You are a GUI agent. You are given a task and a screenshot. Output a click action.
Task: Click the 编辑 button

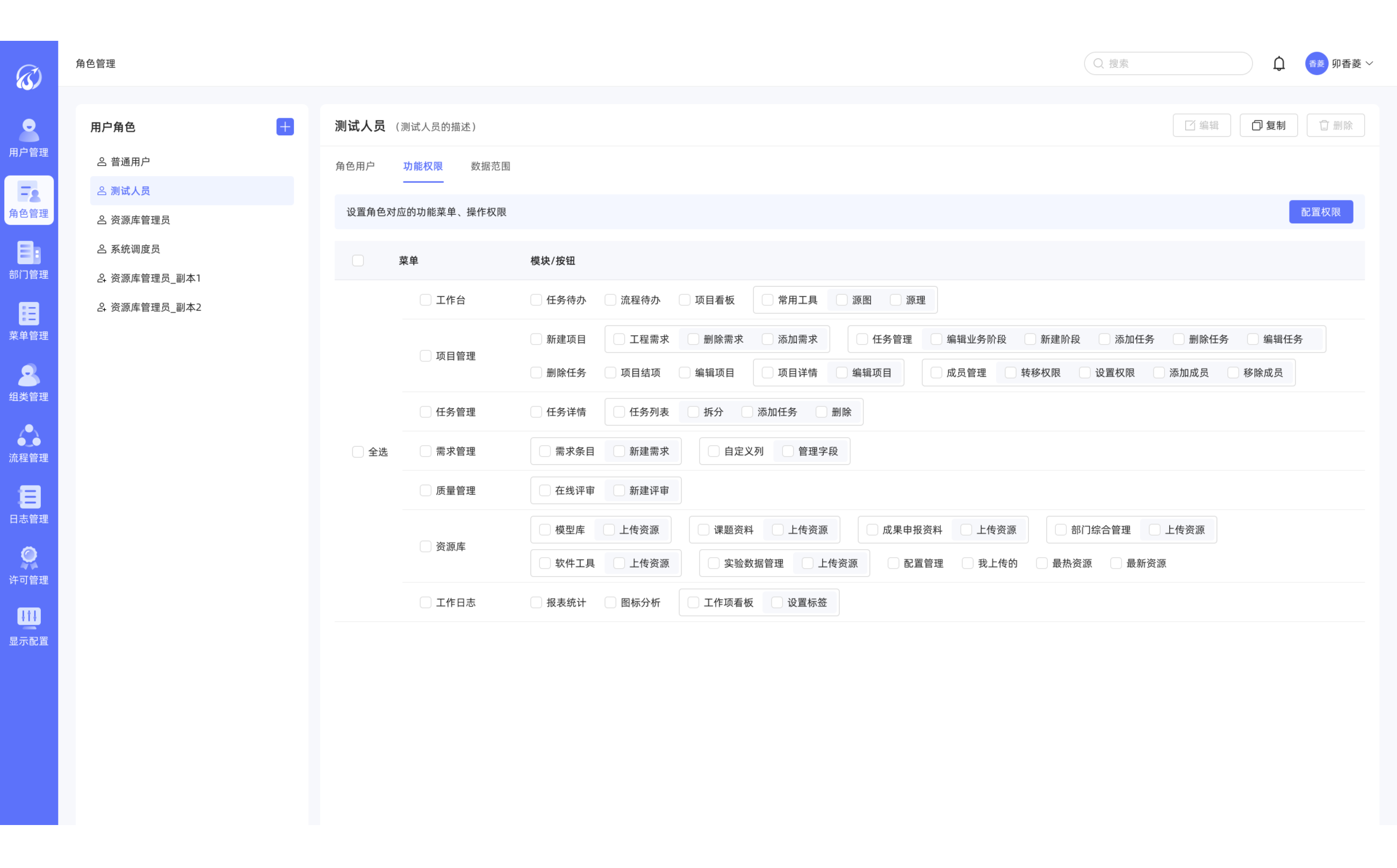[x=1201, y=125]
